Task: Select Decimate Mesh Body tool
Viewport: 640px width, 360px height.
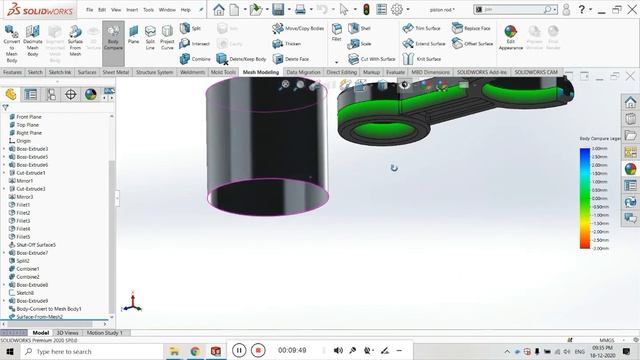Action: tap(33, 40)
